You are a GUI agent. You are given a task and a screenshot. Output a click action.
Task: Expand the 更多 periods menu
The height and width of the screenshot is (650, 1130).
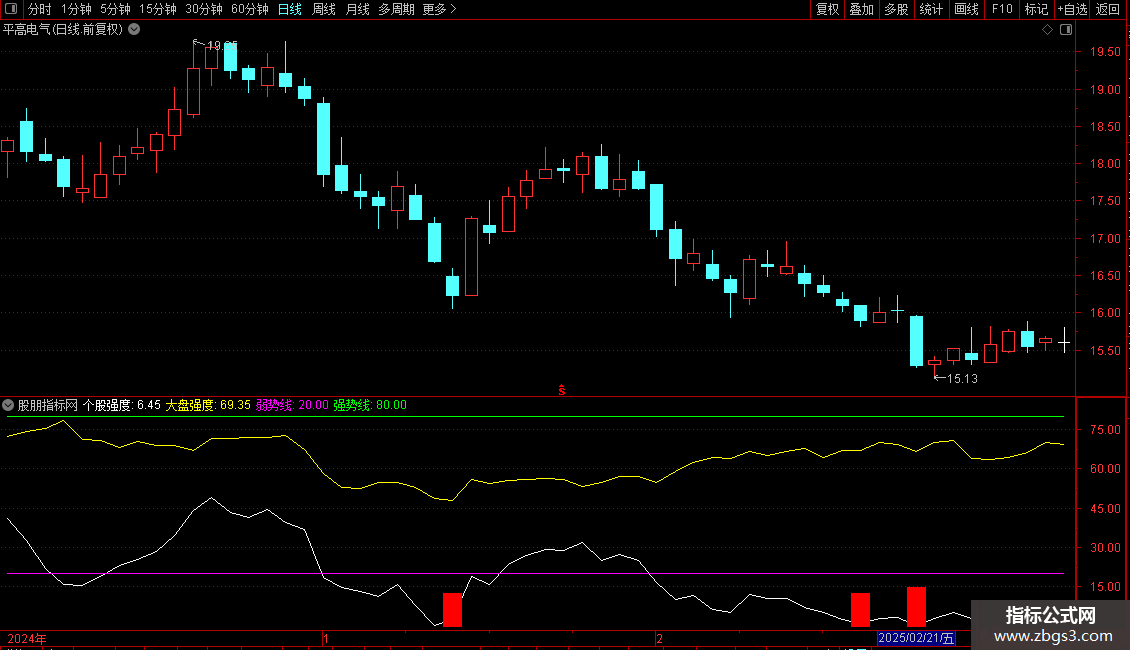[x=439, y=9]
